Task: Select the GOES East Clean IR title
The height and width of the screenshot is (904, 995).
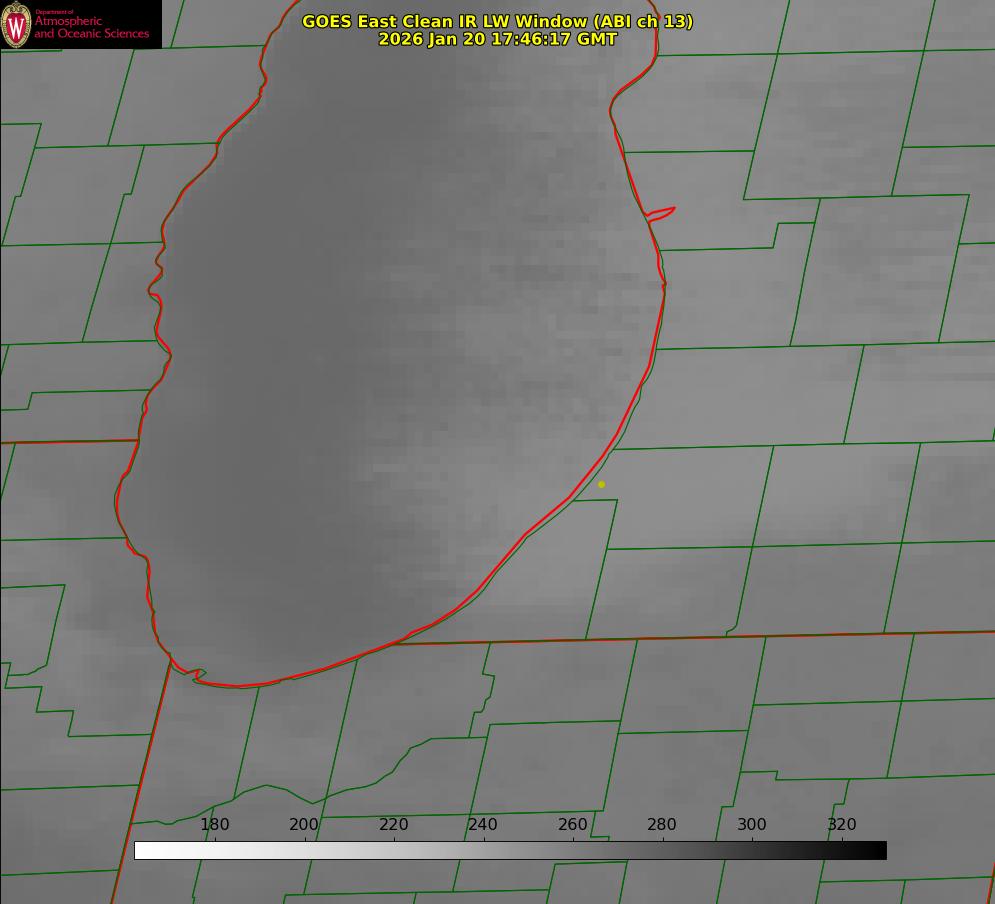Action: point(497,21)
